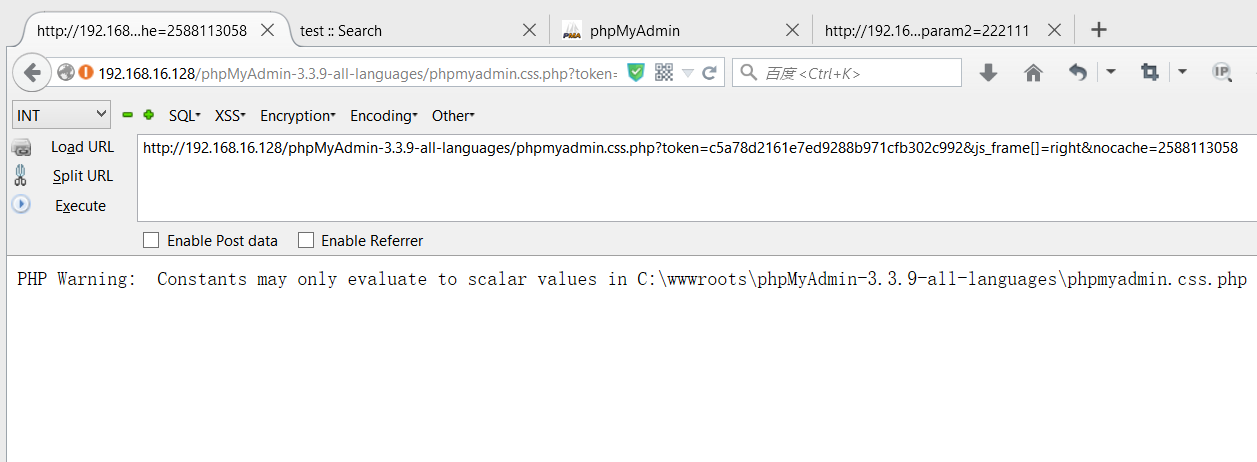Viewport: 1257px width, 462px height.
Task: Click the browser back arrow button
Action: point(31,72)
